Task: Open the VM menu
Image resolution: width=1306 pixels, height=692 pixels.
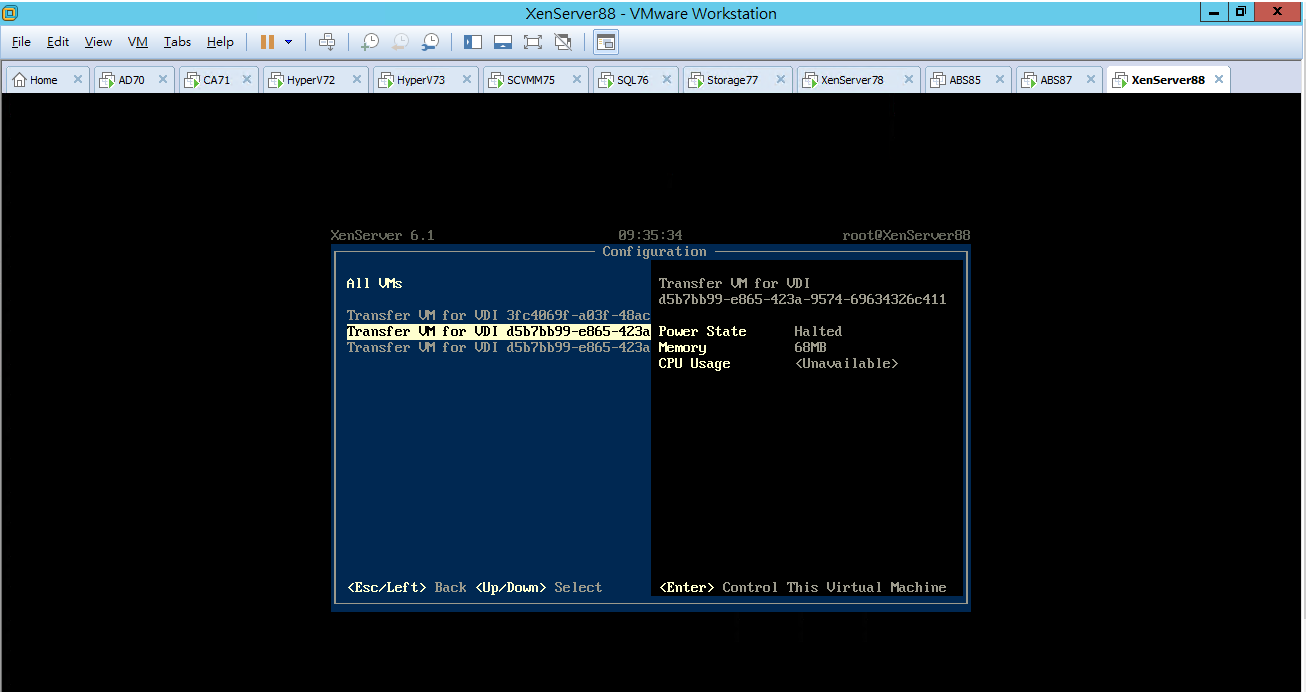Action: (138, 42)
